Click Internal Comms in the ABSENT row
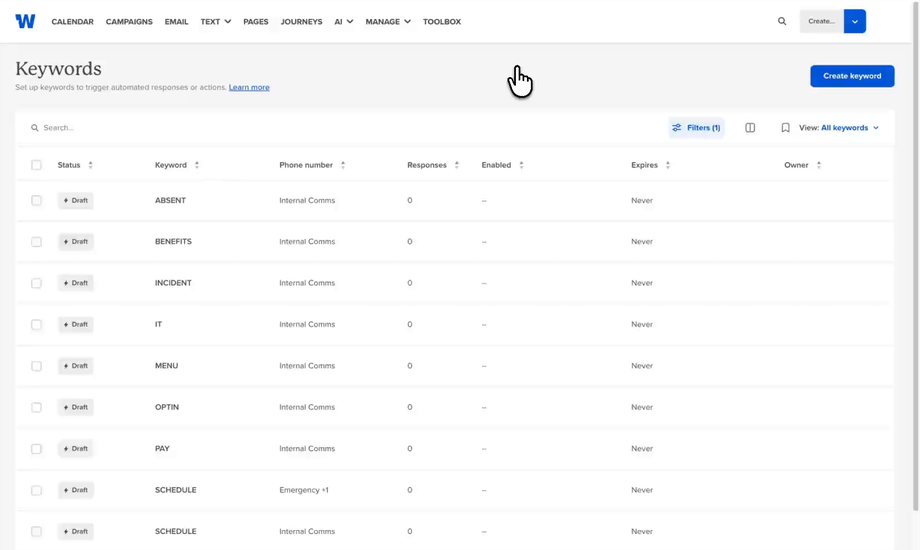The image size is (920, 550). pos(307,200)
